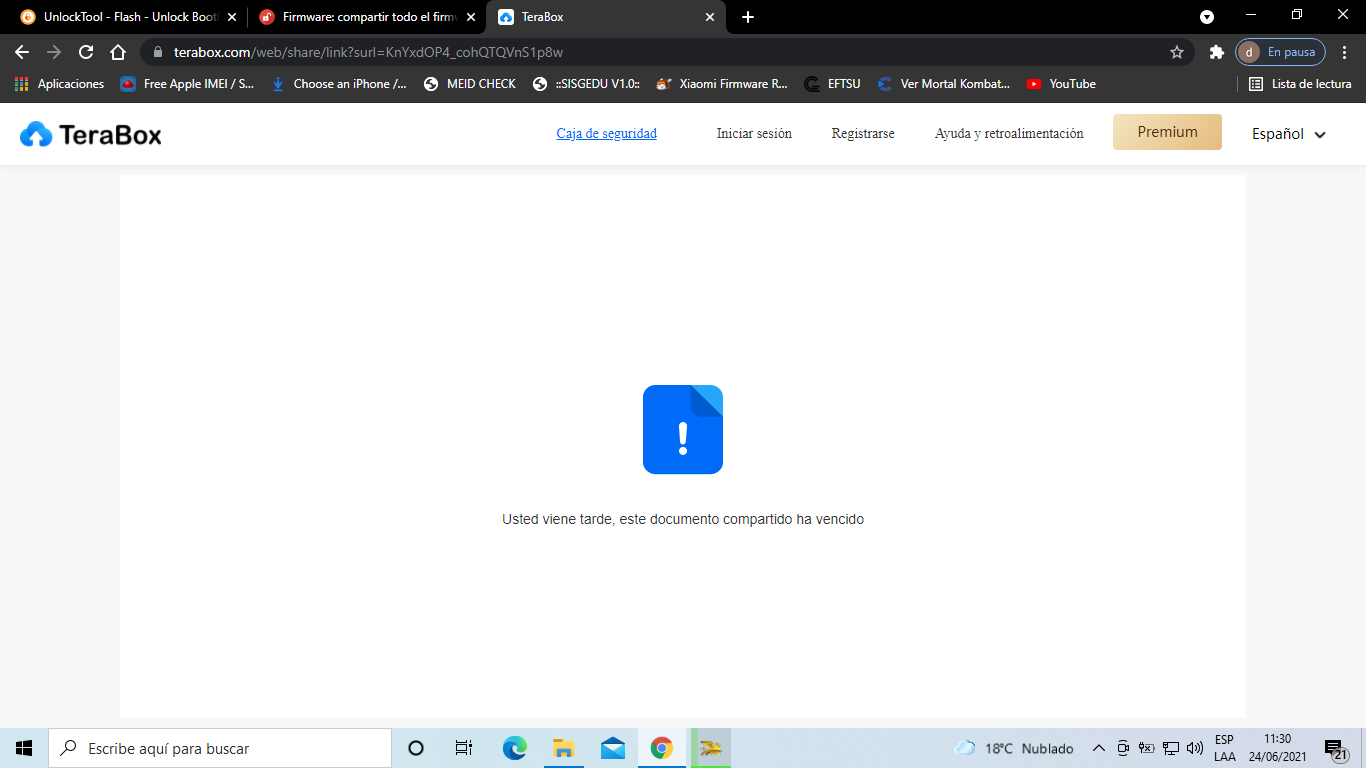This screenshot has height=768, width=1366.
Task: Click the expired share message text
Action: (x=683, y=520)
